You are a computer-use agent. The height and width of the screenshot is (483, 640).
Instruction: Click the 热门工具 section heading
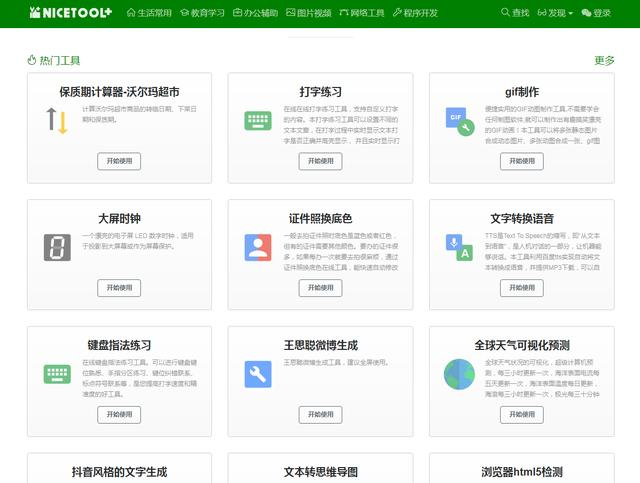60,60
